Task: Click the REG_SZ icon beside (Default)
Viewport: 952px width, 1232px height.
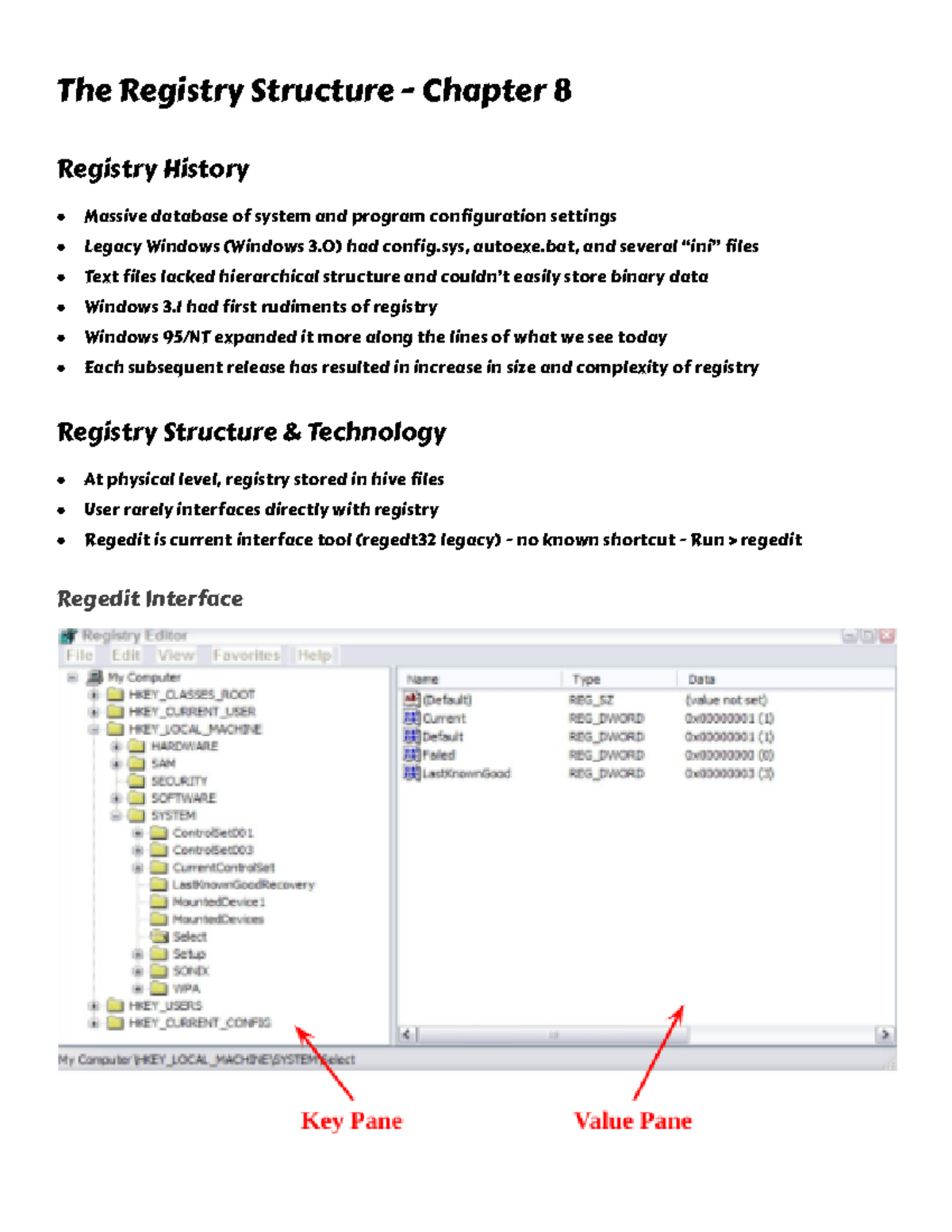Action: [412, 699]
